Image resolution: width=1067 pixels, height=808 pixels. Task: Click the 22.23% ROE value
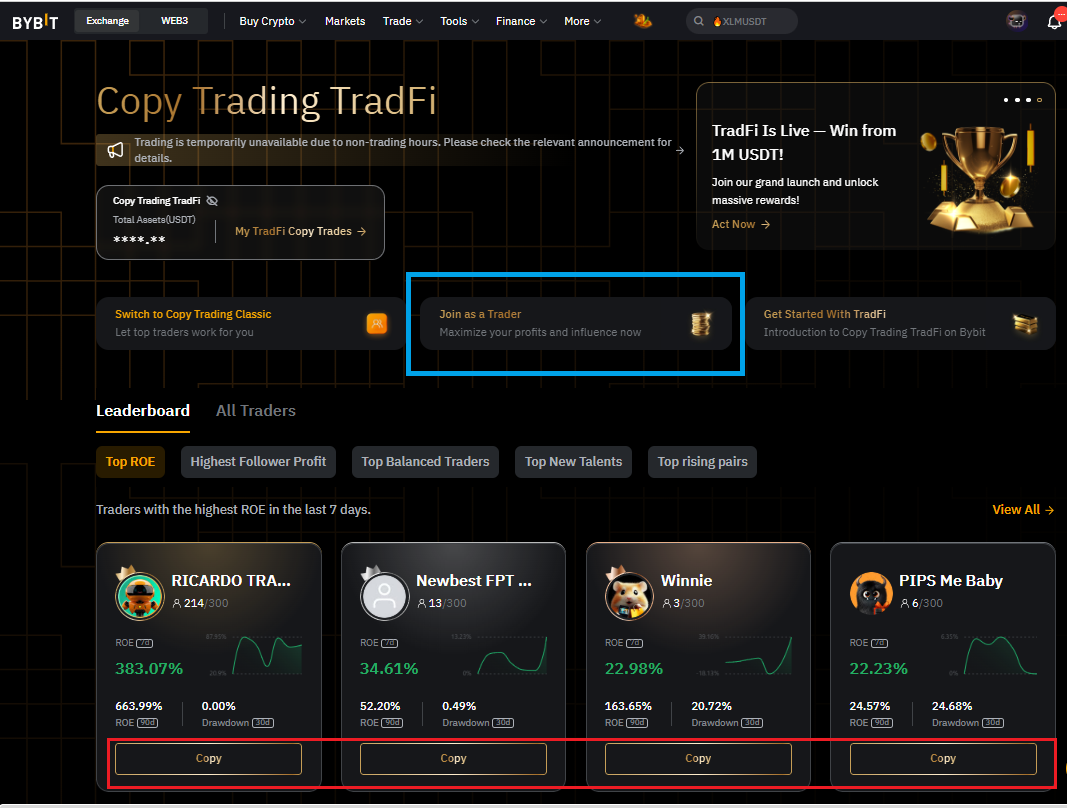(x=879, y=668)
